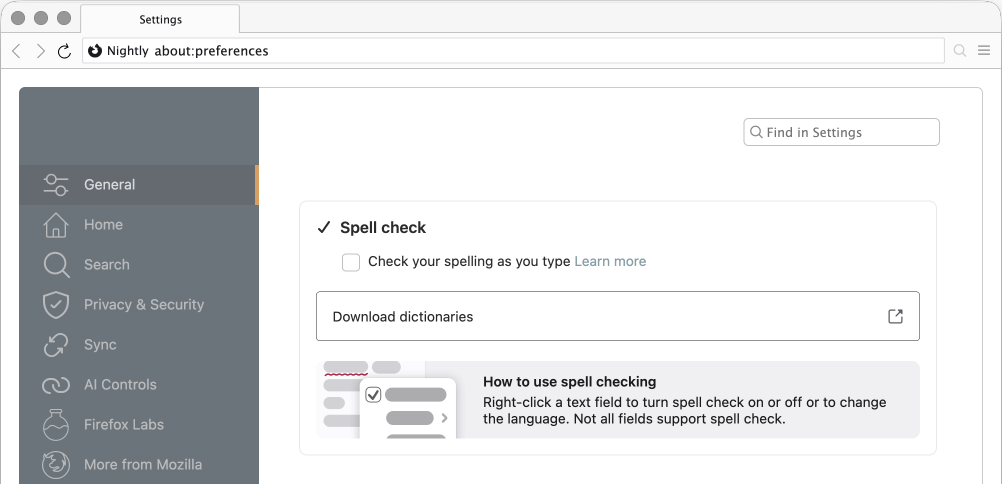Click the General sliders icon in sidebar
This screenshot has width=1002, height=484.
(x=55, y=185)
